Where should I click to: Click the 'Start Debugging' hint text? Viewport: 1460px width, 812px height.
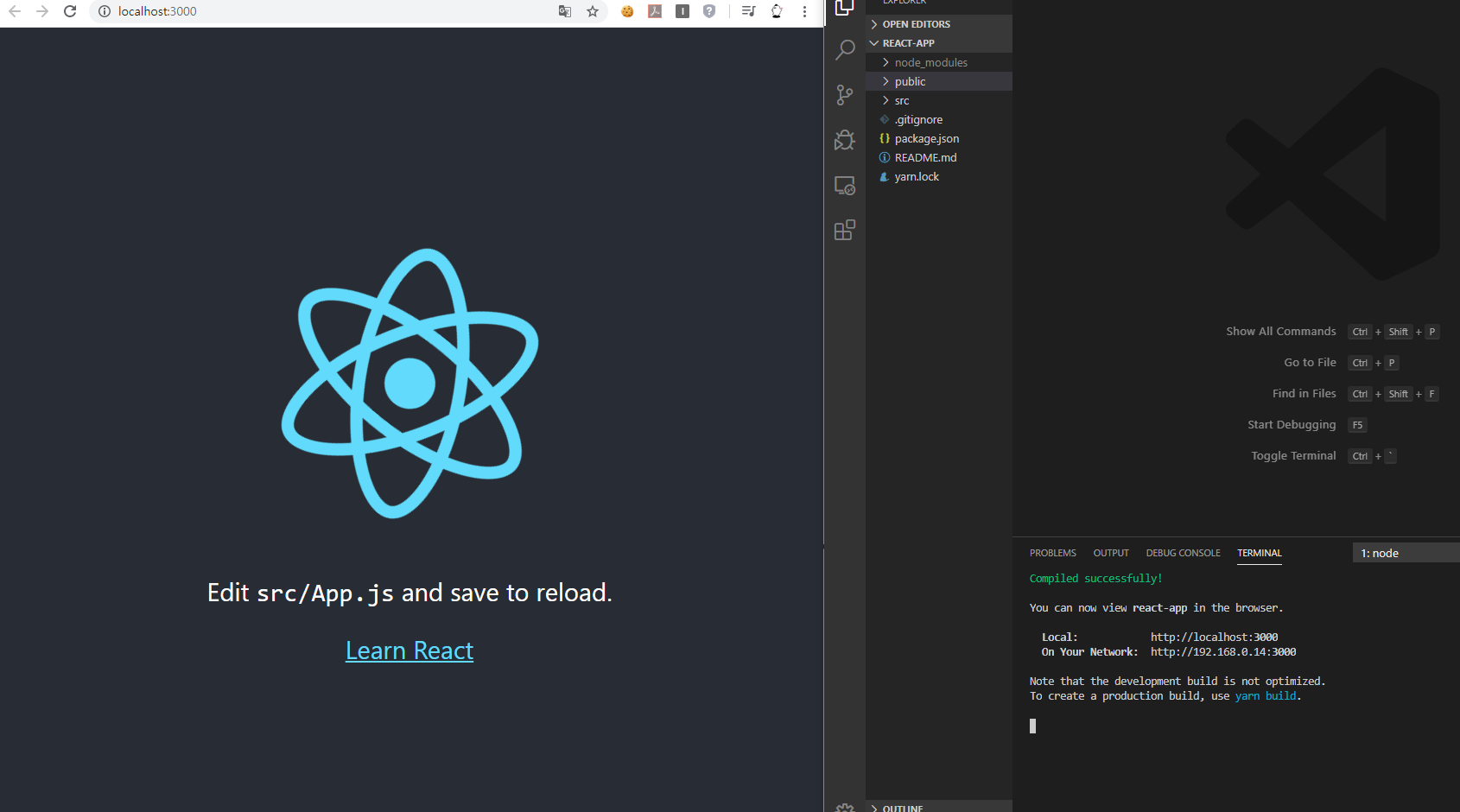coord(1292,425)
